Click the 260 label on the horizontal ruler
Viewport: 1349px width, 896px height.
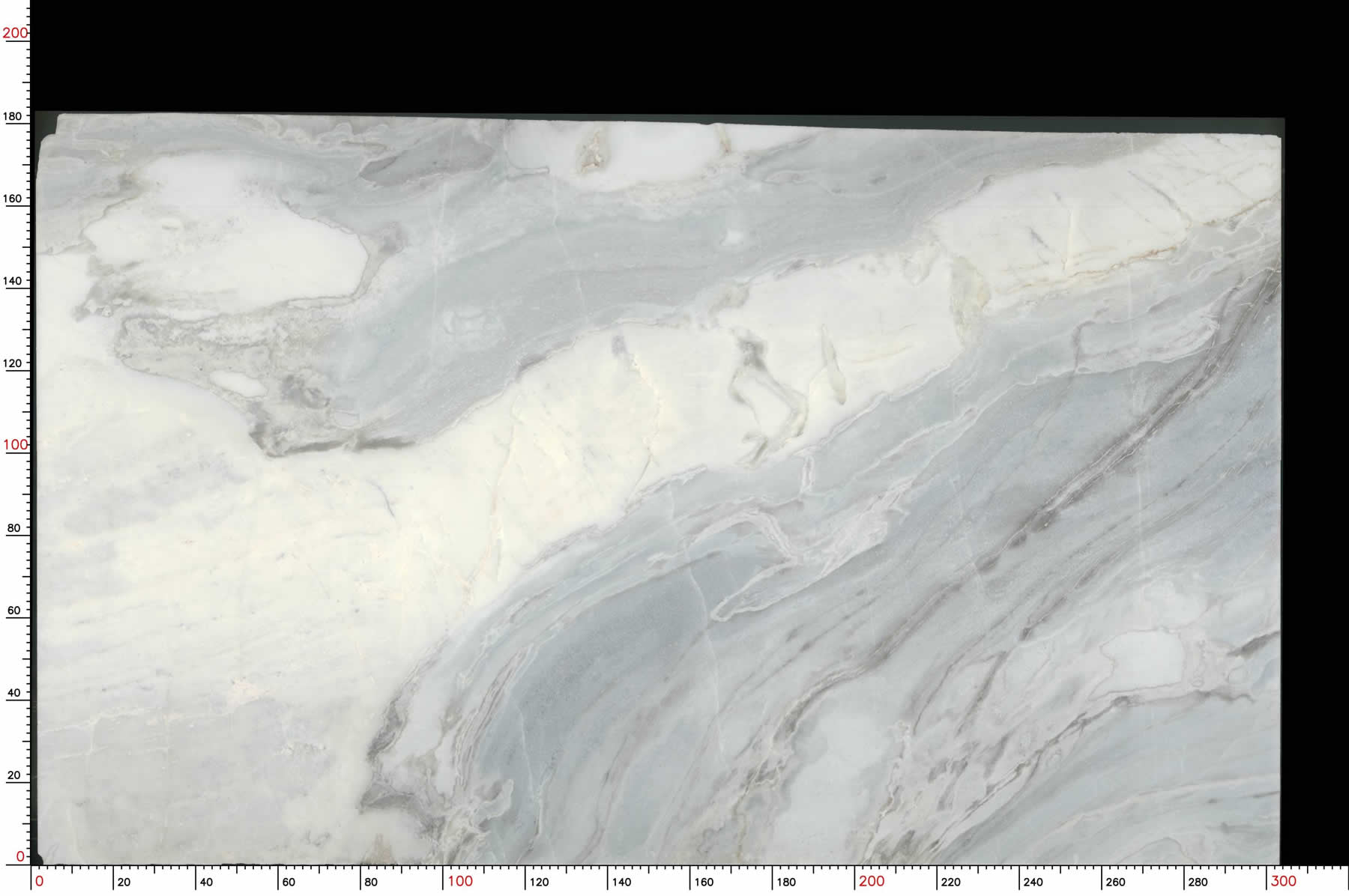(x=1115, y=883)
